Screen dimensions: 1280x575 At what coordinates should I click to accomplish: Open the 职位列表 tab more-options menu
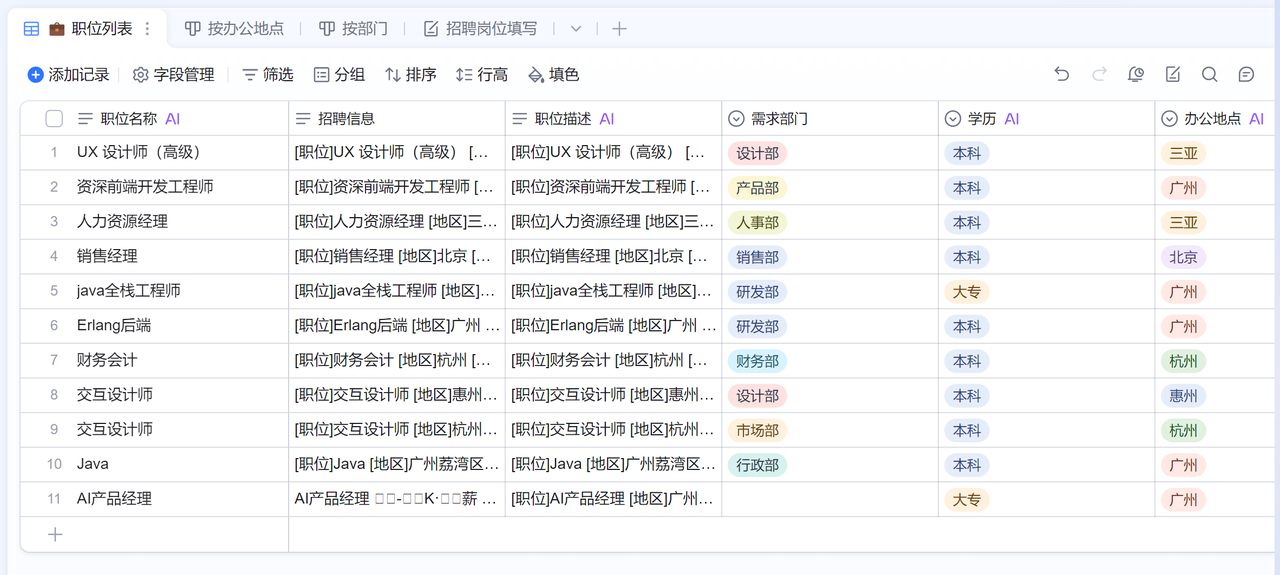point(148,29)
